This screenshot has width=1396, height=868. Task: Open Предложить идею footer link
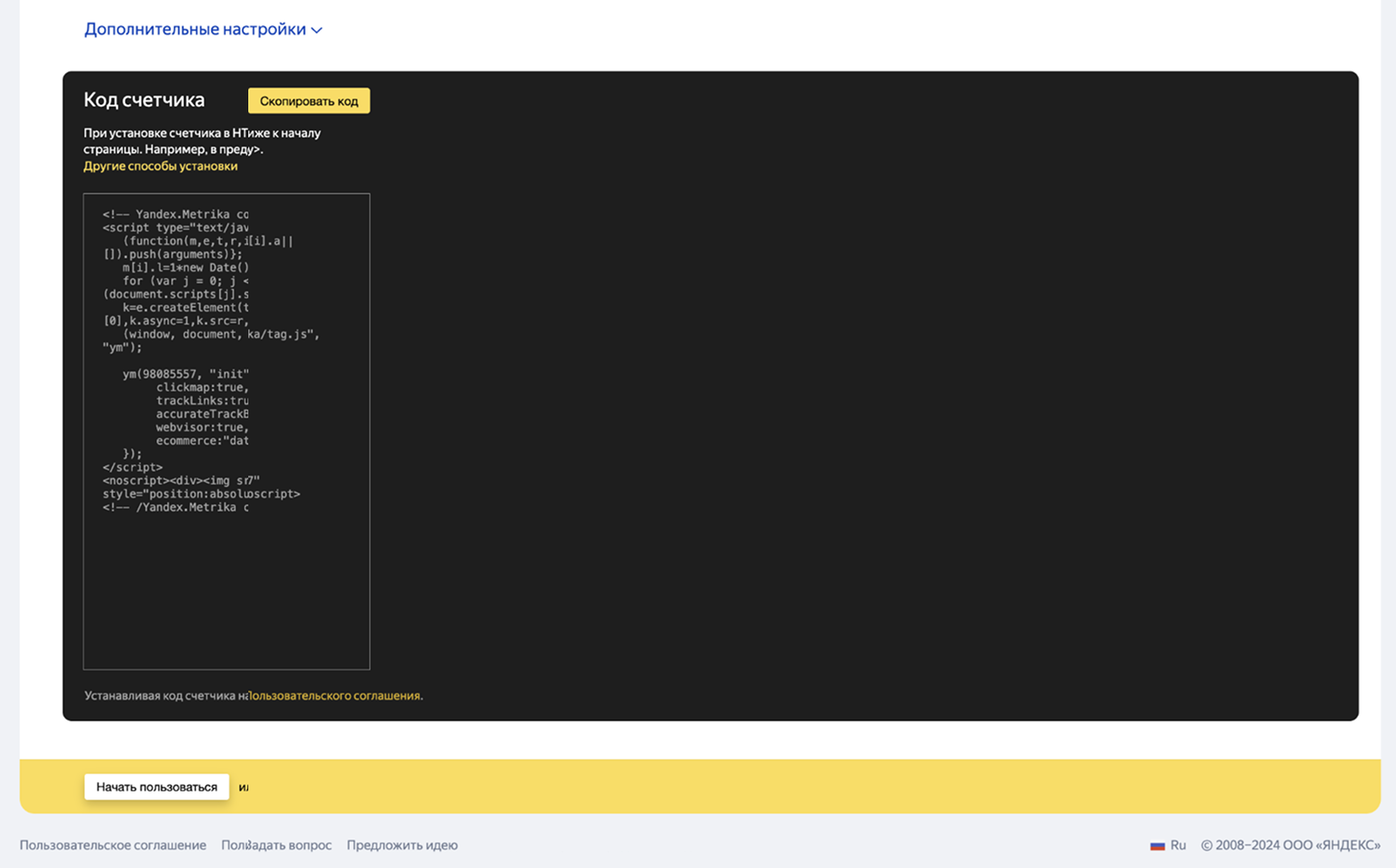pos(402,845)
